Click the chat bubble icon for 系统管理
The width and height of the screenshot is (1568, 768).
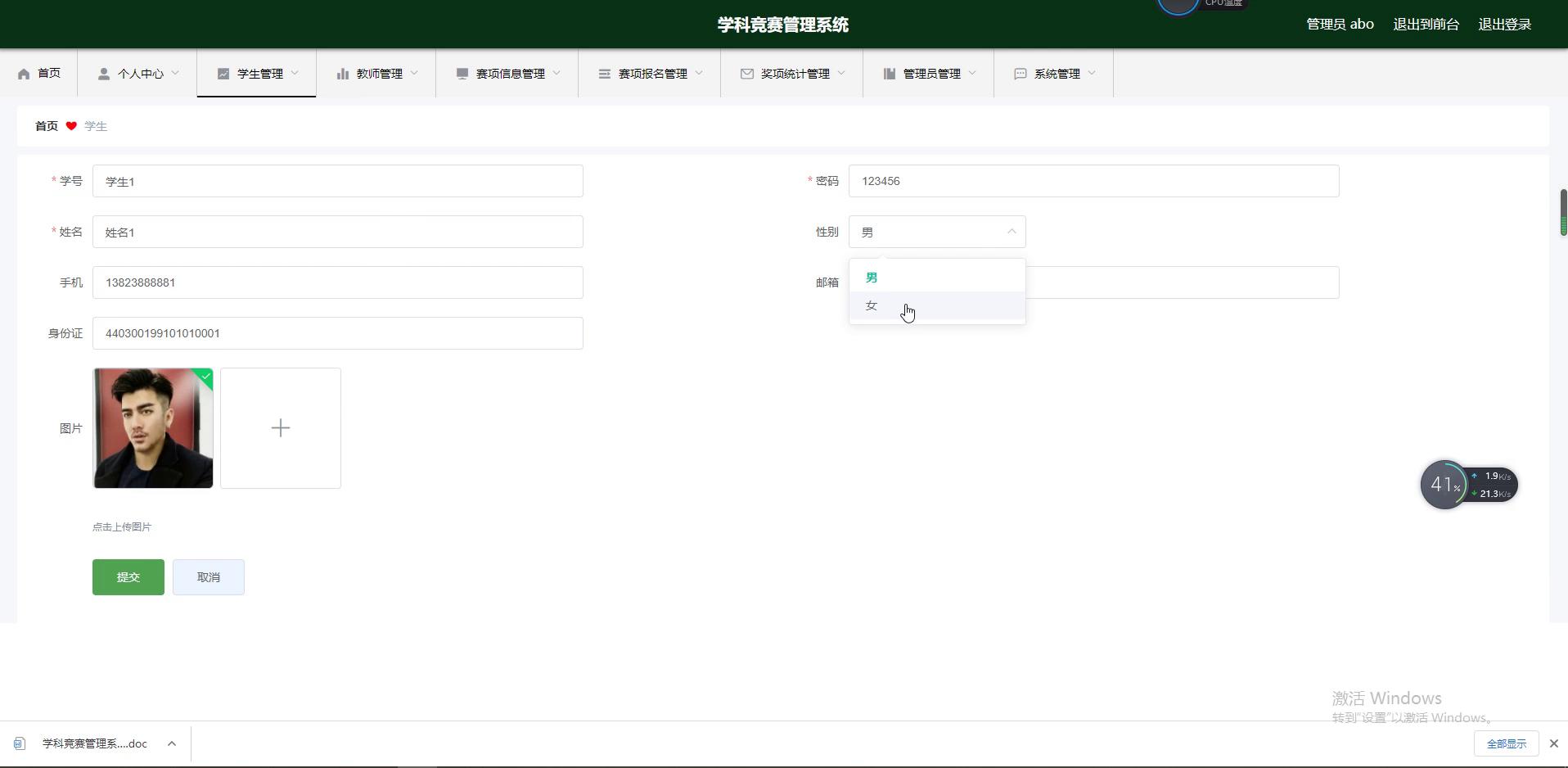click(1021, 74)
